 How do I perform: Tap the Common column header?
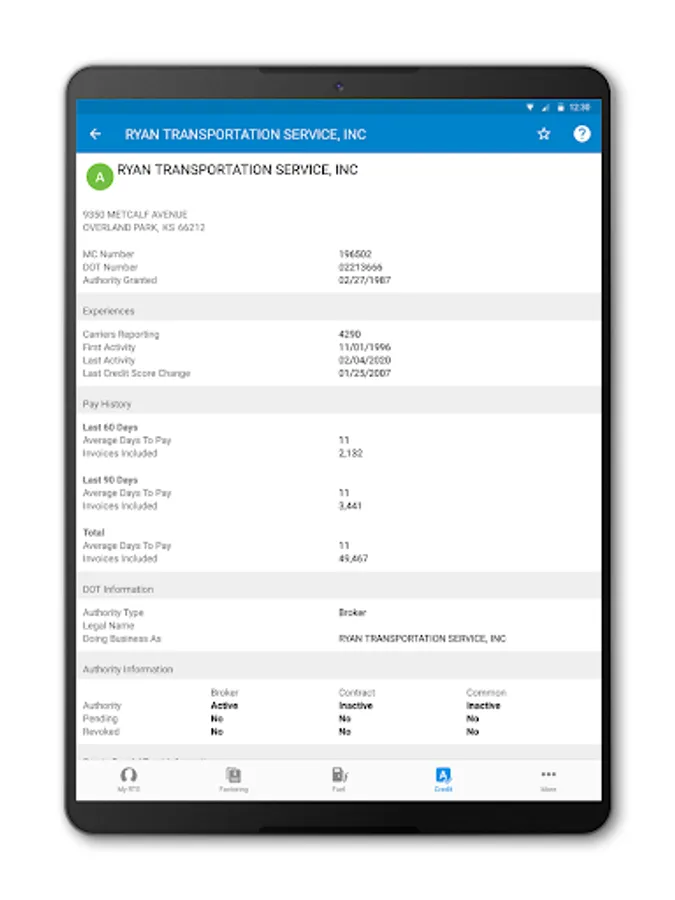click(486, 692)
